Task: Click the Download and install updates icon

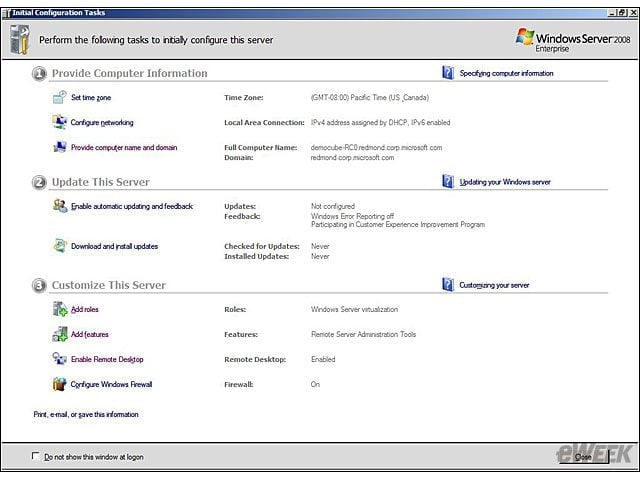Action: (x=60, y=246)
